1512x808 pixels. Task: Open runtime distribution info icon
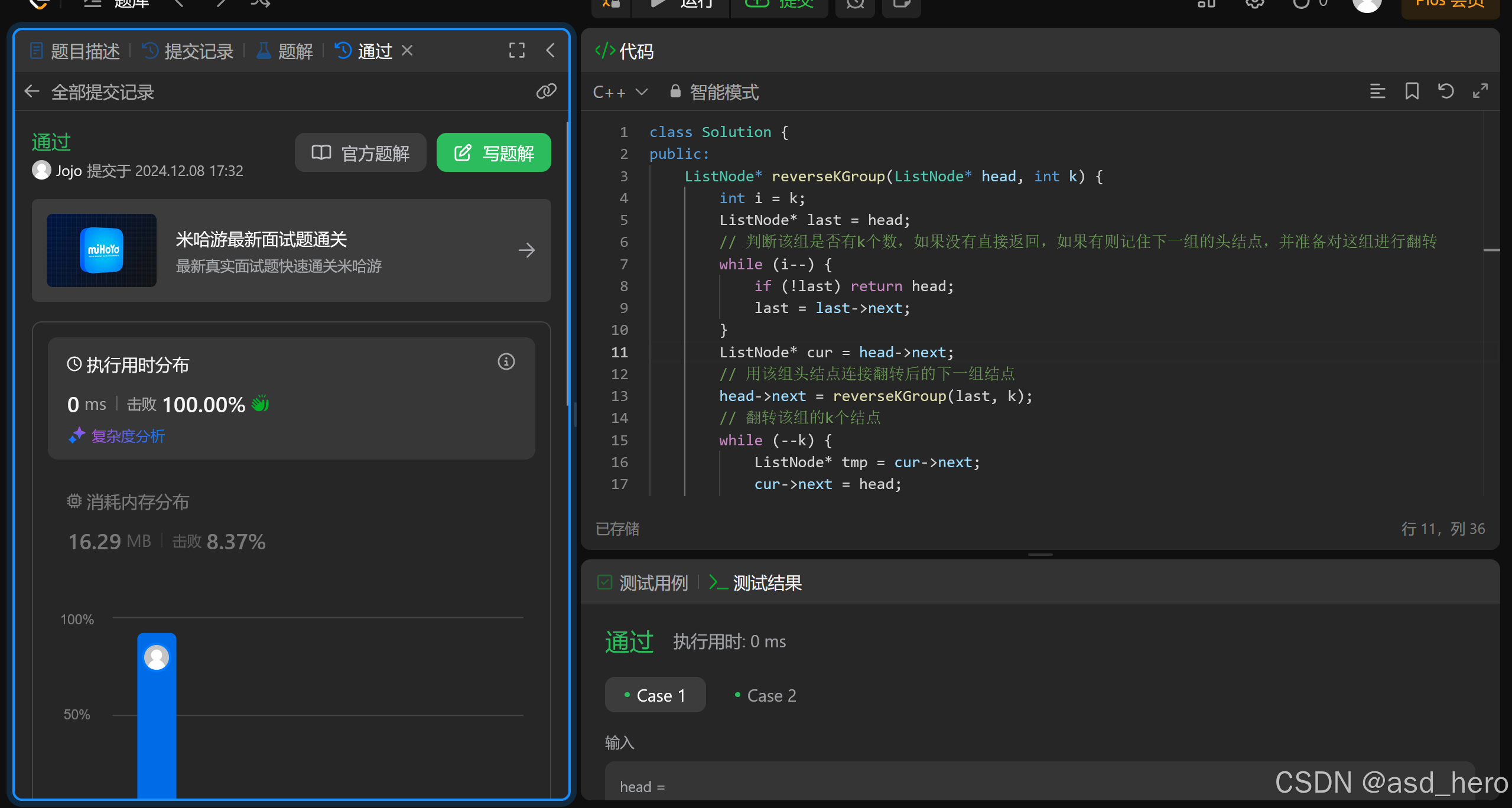pos(506,361)
